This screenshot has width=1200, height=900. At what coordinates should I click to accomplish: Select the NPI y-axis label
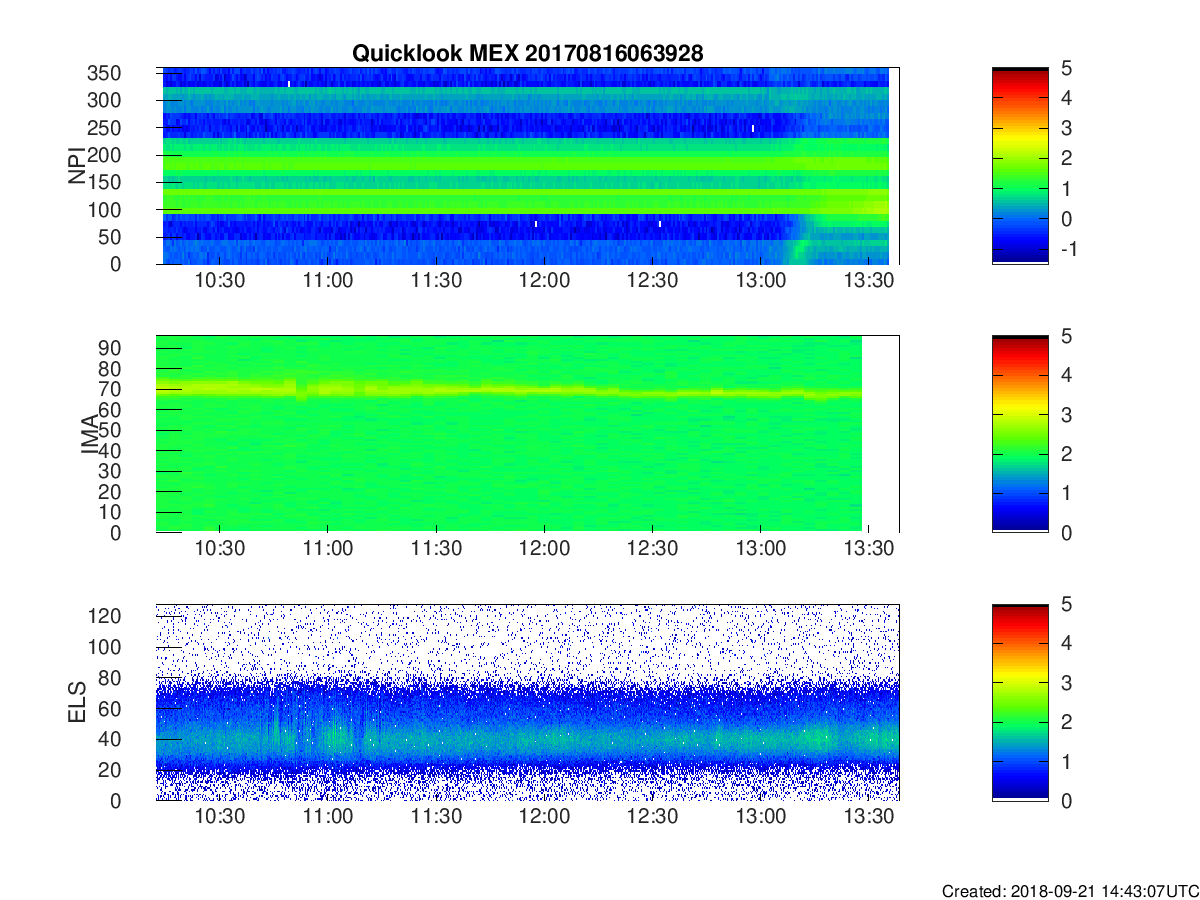point(77,166)
